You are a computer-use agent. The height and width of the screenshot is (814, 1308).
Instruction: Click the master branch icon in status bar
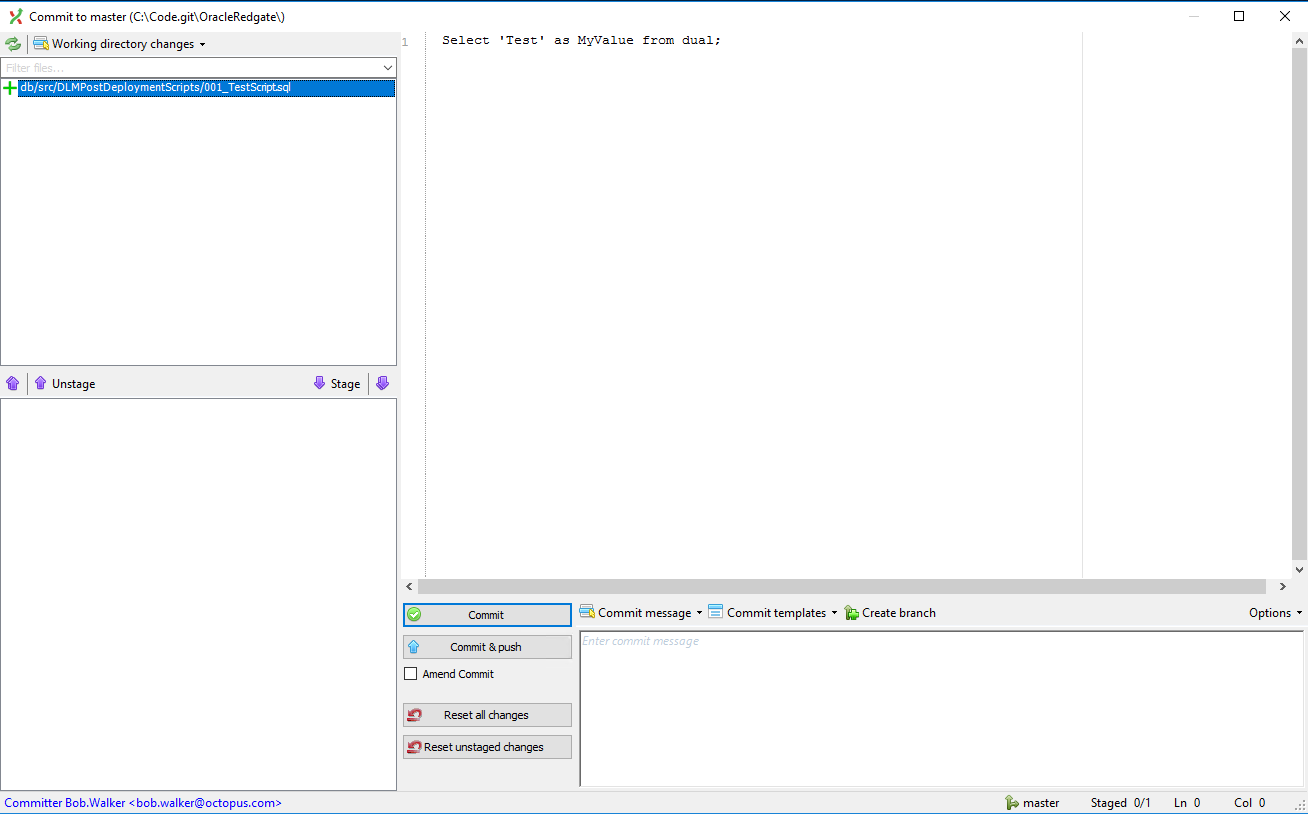pos(1012,803)
